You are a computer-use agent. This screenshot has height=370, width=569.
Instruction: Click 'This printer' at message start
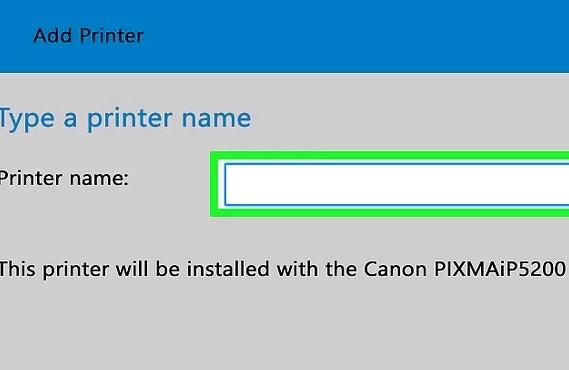point(54,269)
